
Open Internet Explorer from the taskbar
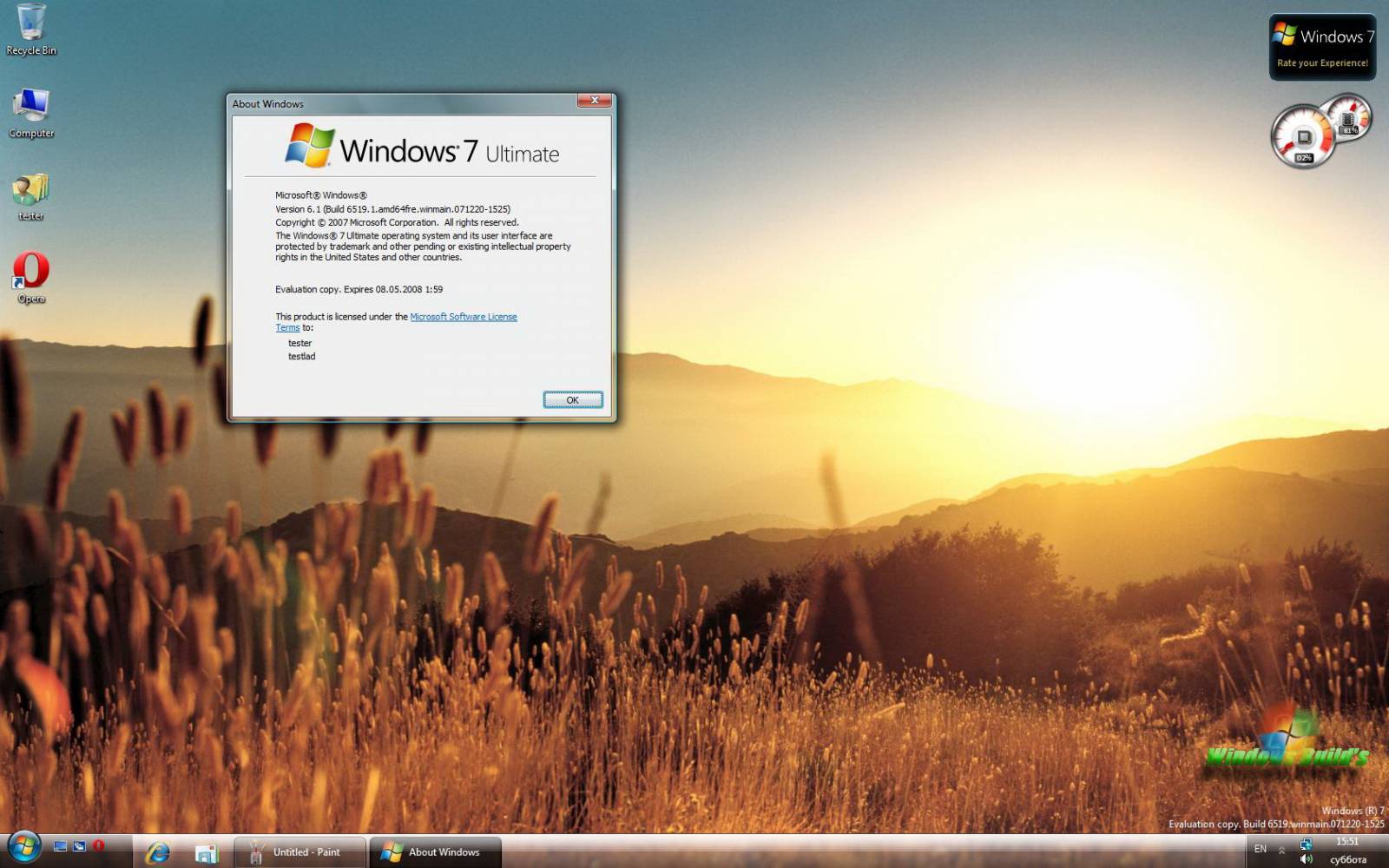[158, 852]
